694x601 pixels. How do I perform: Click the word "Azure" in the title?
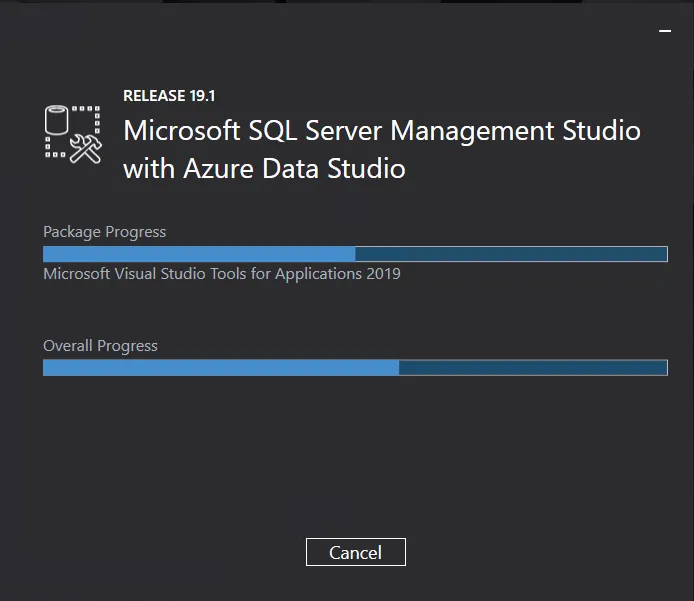coord(218,168)
